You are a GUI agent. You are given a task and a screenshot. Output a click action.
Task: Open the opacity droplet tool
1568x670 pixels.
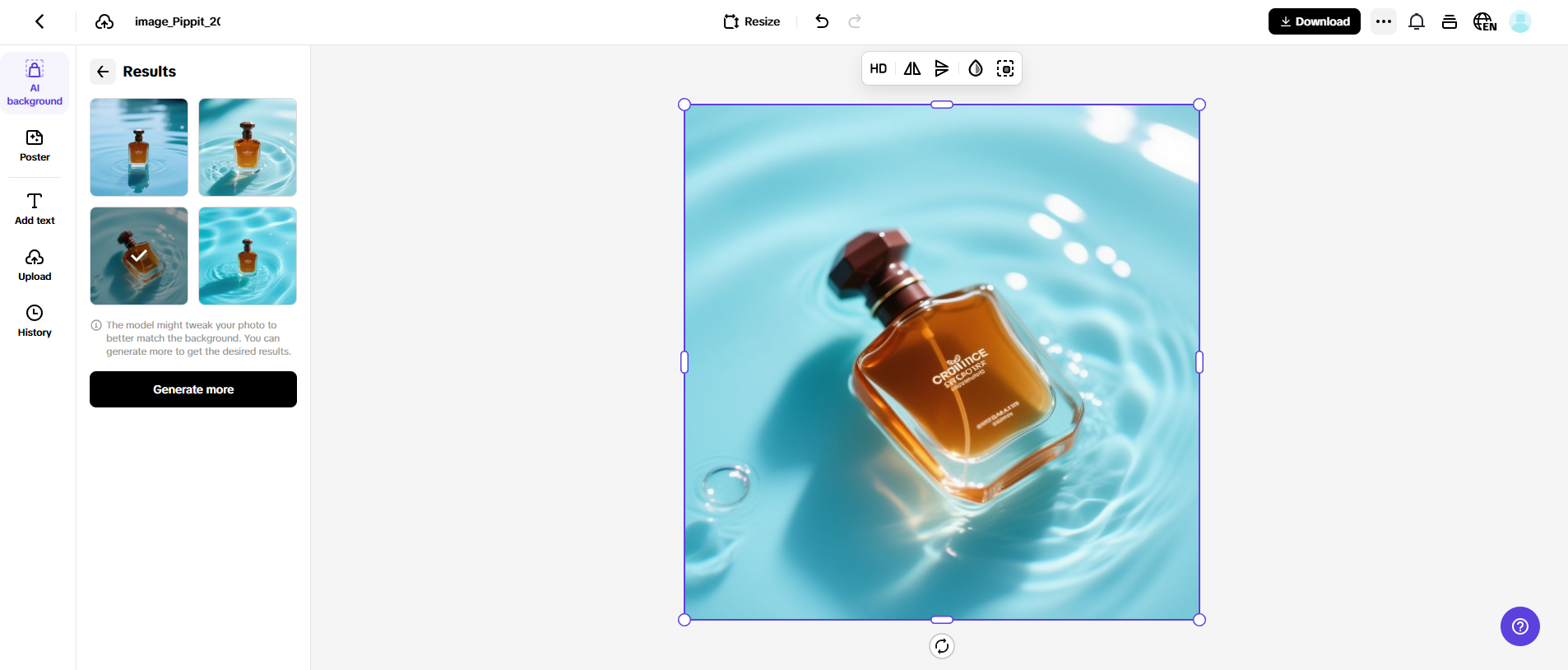pyautogui.click(x=976, y=68)
